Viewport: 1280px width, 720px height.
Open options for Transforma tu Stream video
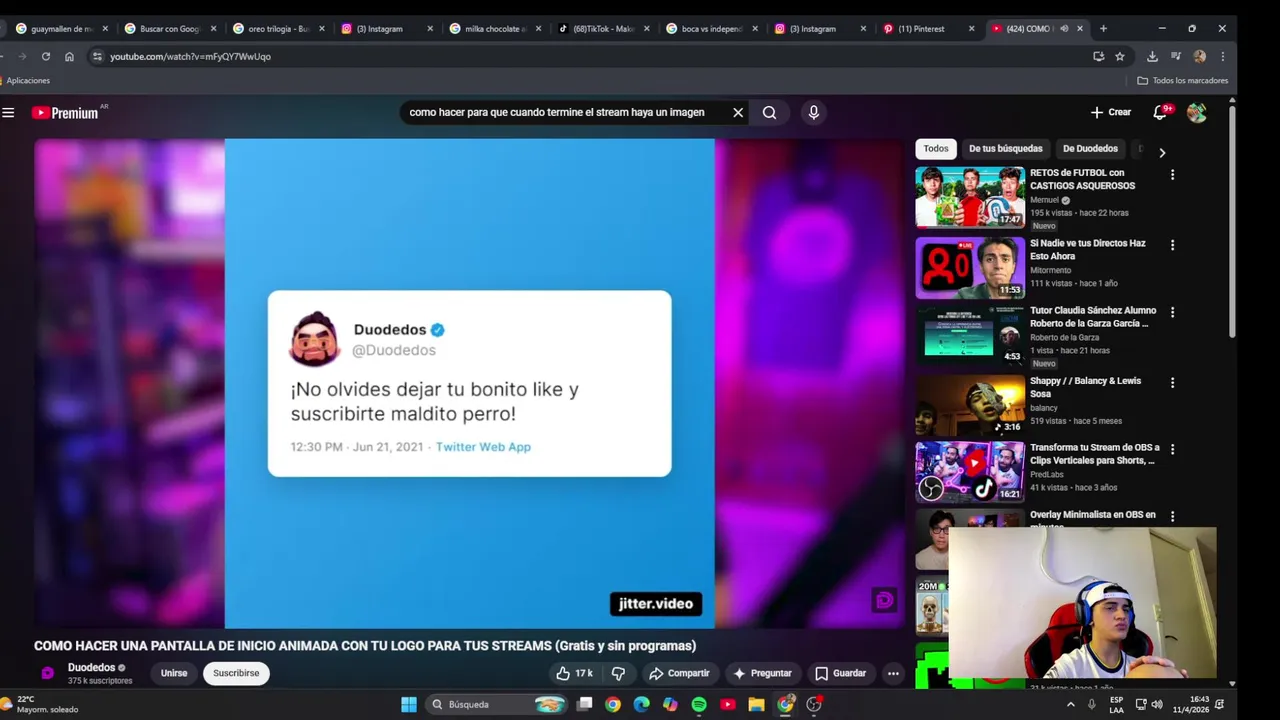(1172, 450)
